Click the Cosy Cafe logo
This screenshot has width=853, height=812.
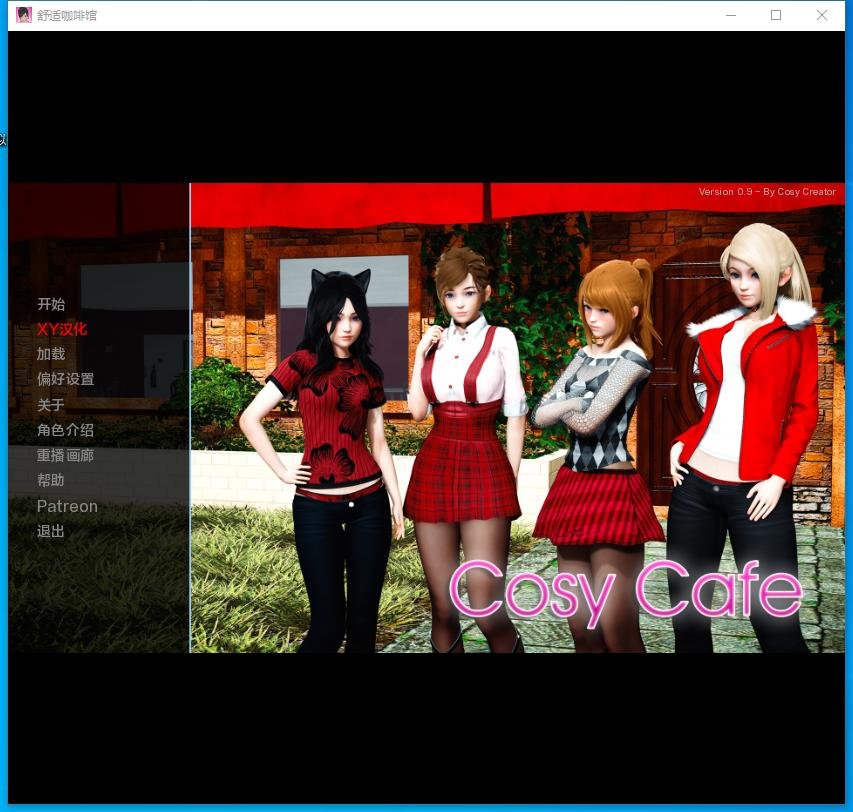(626, 593)
